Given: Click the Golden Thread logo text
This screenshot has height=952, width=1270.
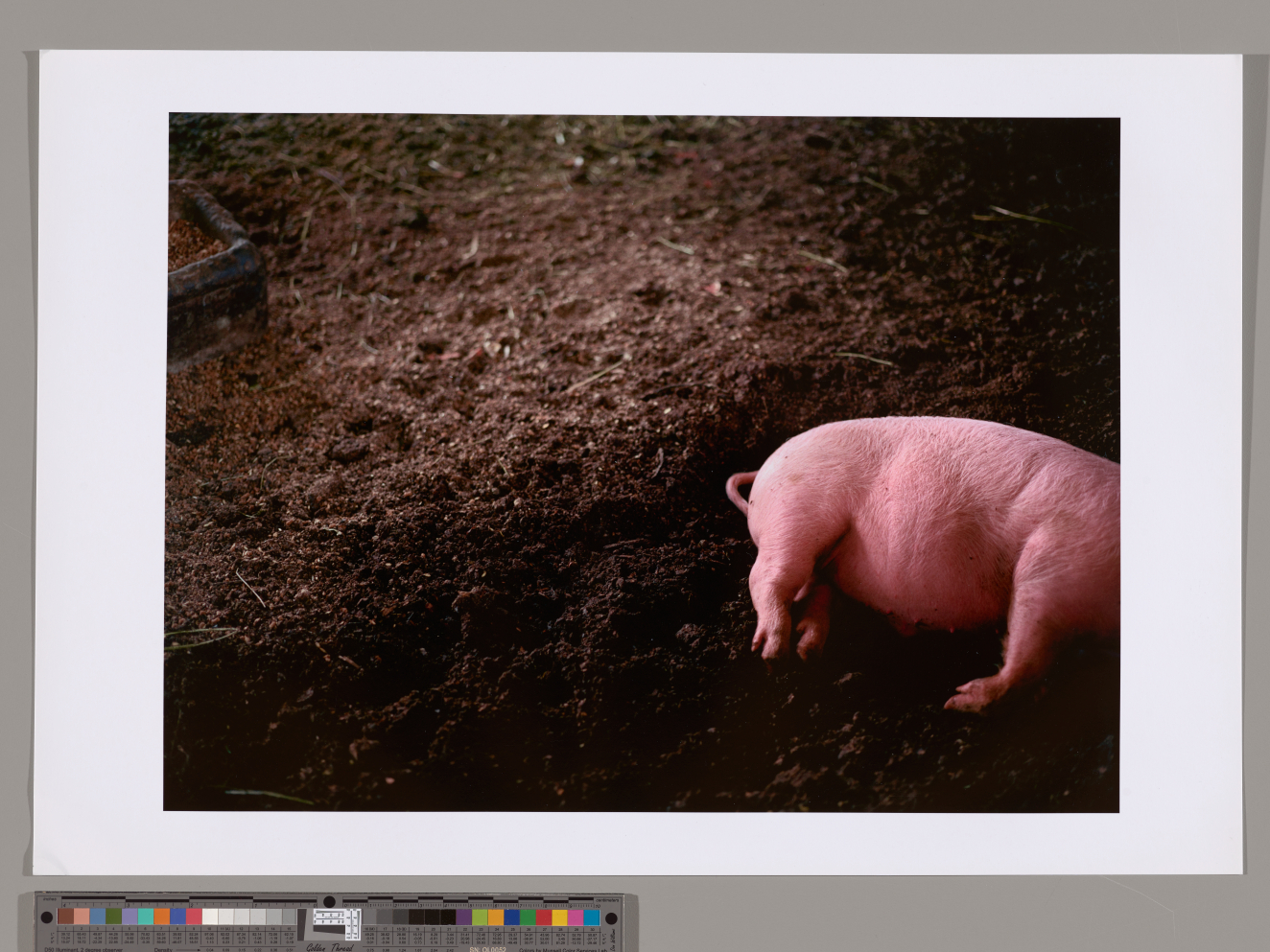Looking at the screenshot, I should click(x=329, y=947).
